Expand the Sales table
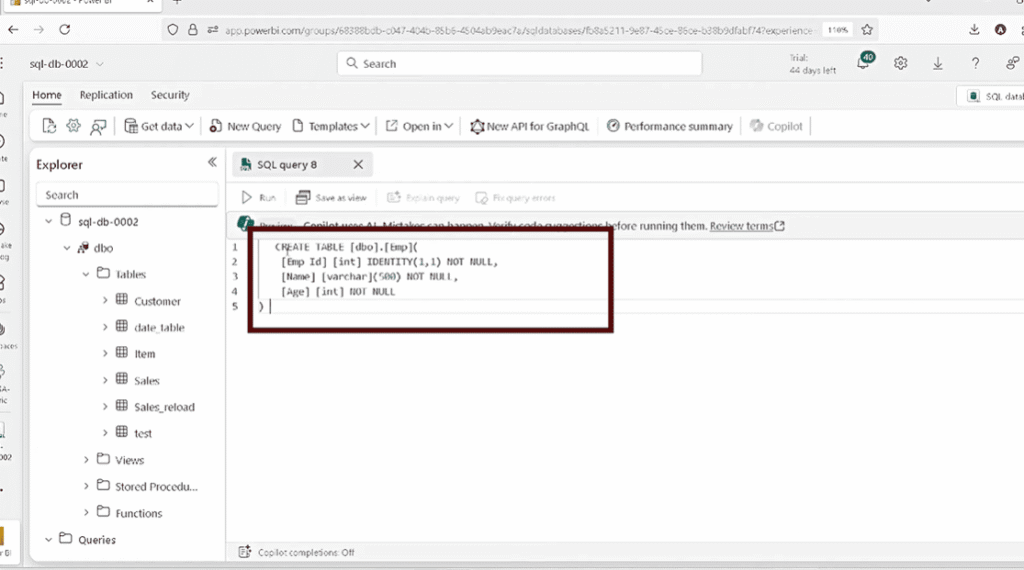The width and height of the screenshot is (1024, 570). click(x=104, y=380)
